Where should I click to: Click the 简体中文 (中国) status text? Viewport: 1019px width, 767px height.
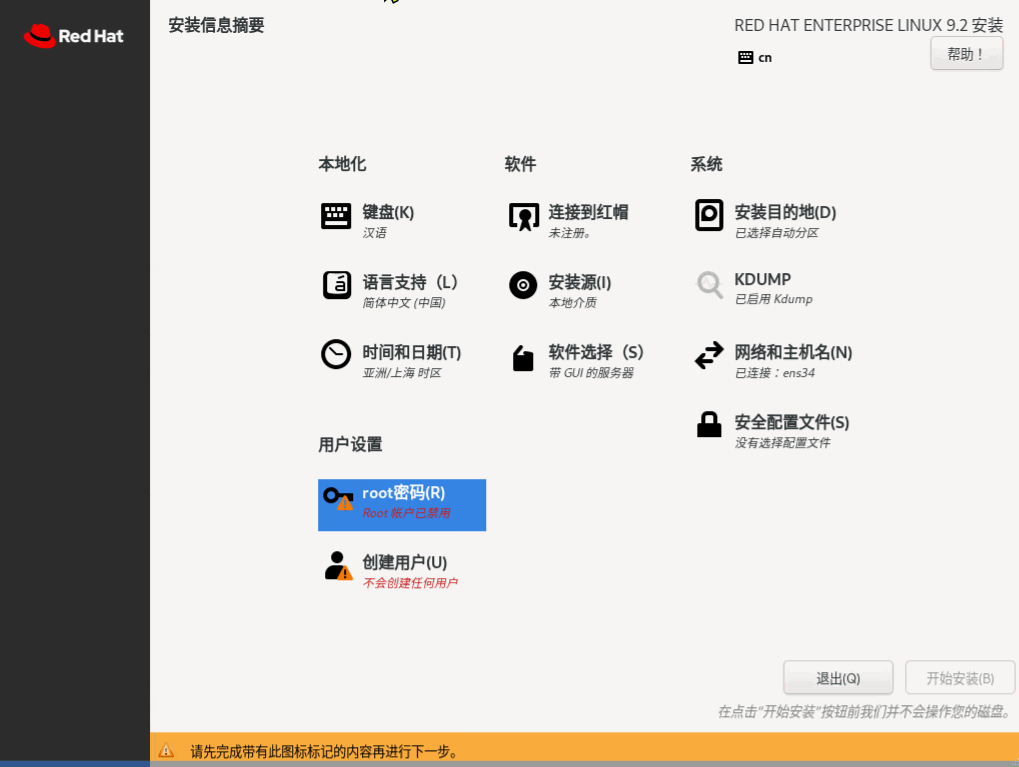[x=404, y=303]
